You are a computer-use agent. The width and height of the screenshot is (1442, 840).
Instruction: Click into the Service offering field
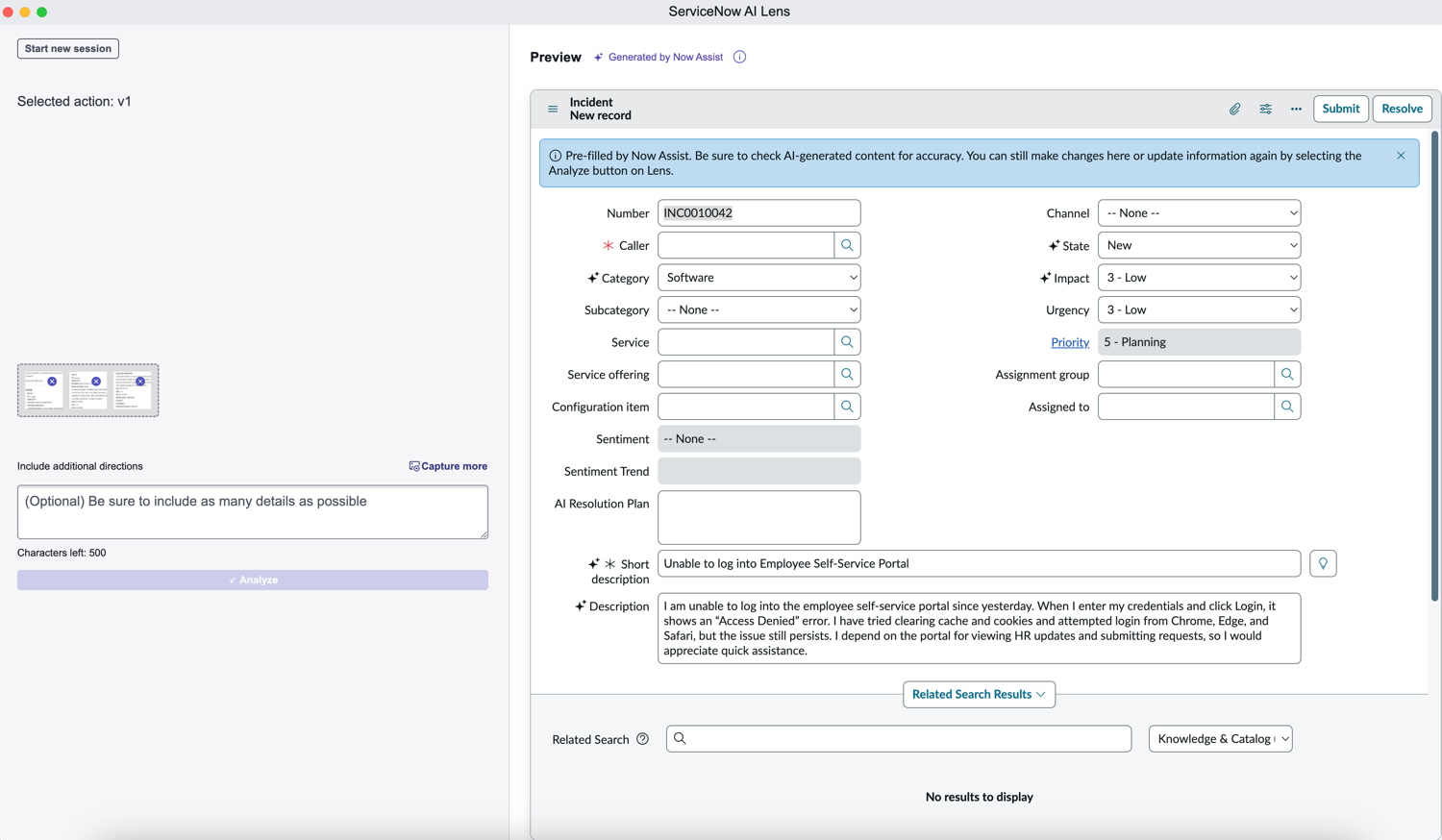tap(746, 374)
